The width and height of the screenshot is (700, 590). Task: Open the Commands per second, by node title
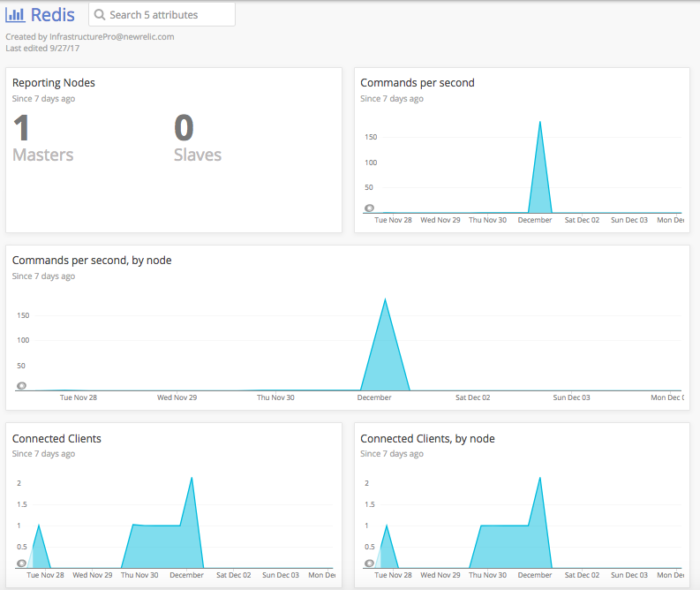click(x=92, y=261)
